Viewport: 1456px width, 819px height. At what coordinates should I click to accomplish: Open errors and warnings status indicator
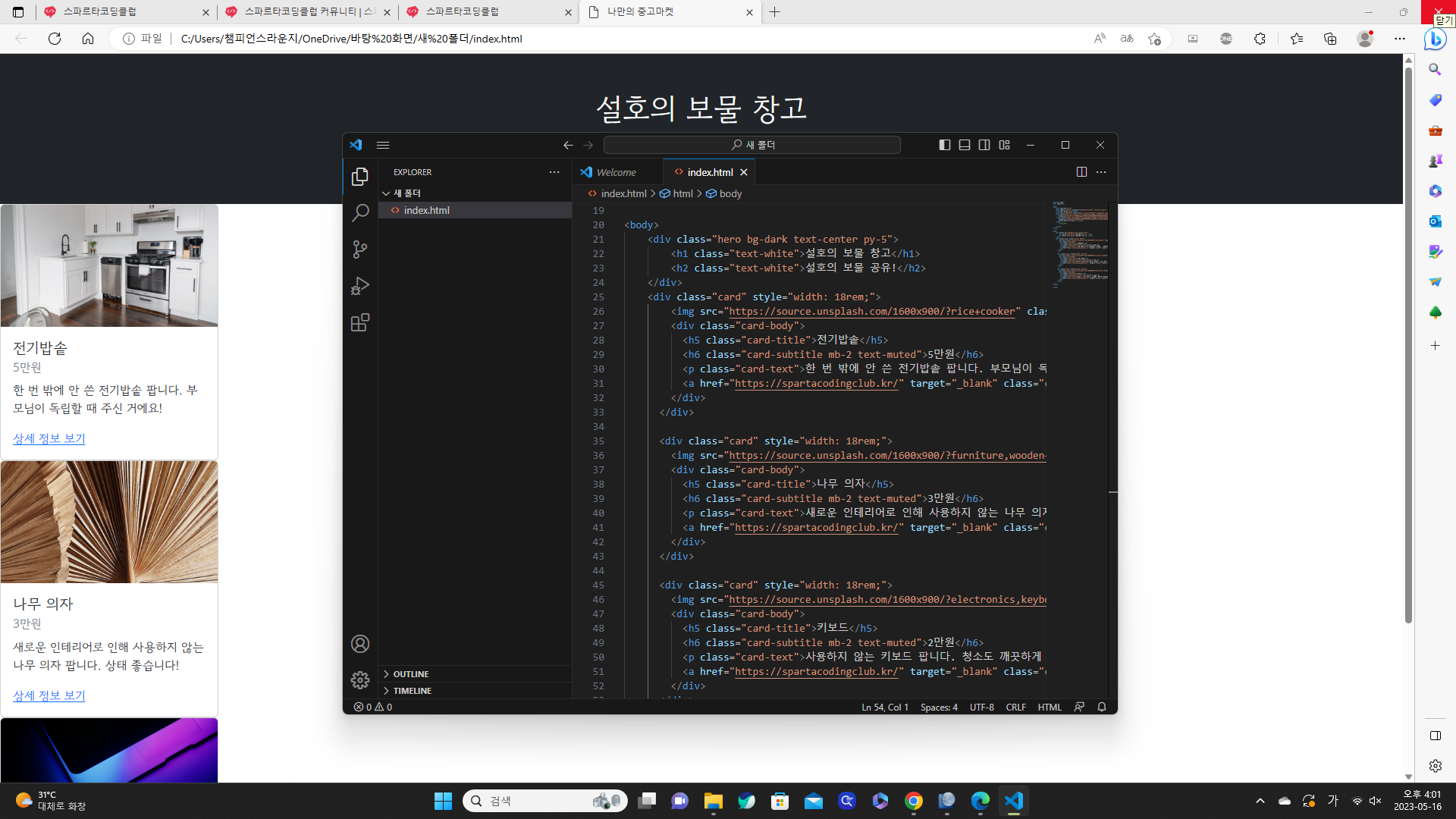tap(373, 707)
